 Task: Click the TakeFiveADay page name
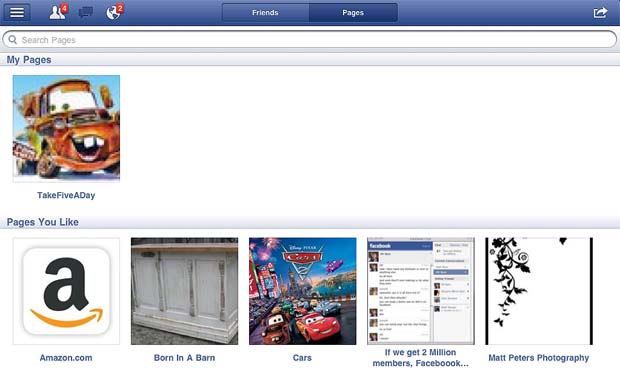(x=66, y=195)
